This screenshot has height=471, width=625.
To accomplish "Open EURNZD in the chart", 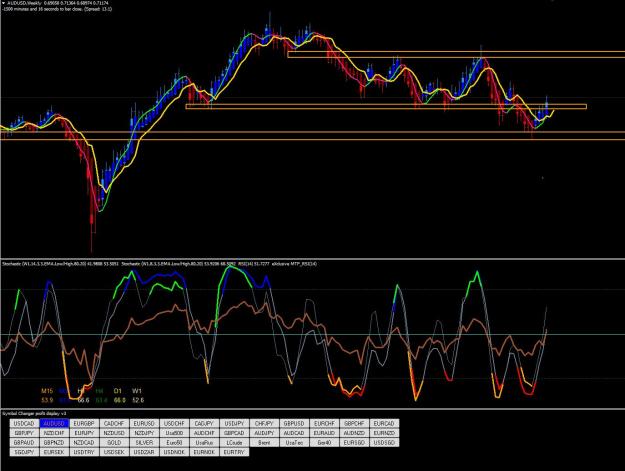I will (384, 433).
